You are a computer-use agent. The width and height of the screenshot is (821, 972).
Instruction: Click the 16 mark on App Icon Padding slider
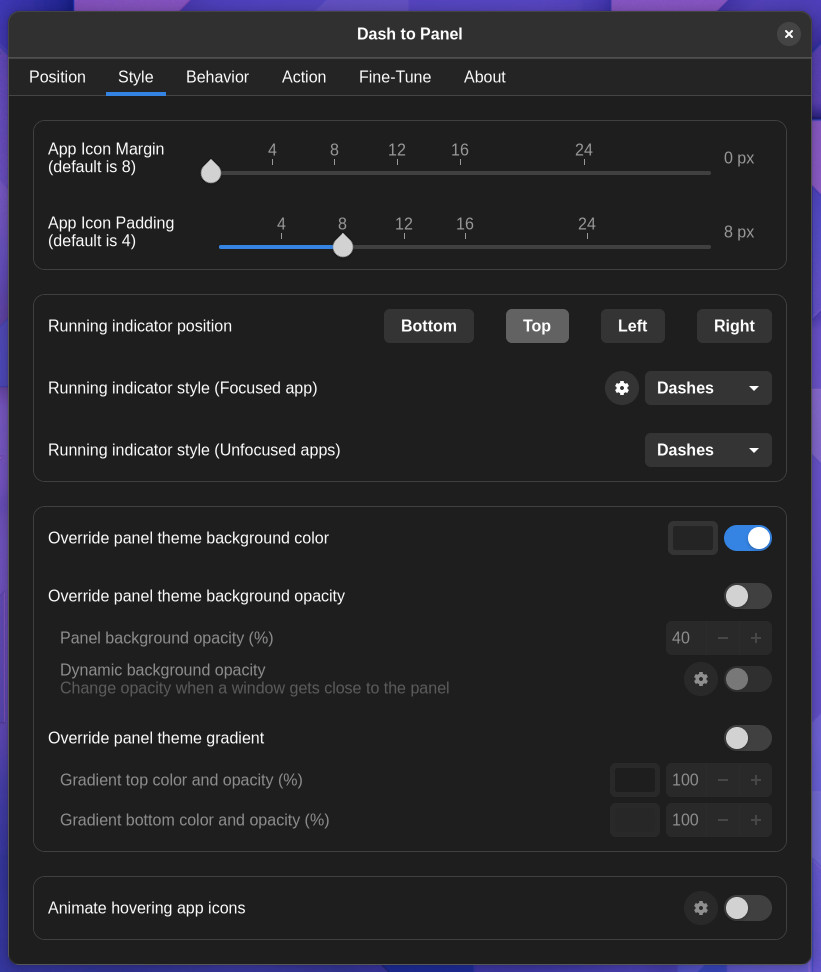tap(465, 224)
